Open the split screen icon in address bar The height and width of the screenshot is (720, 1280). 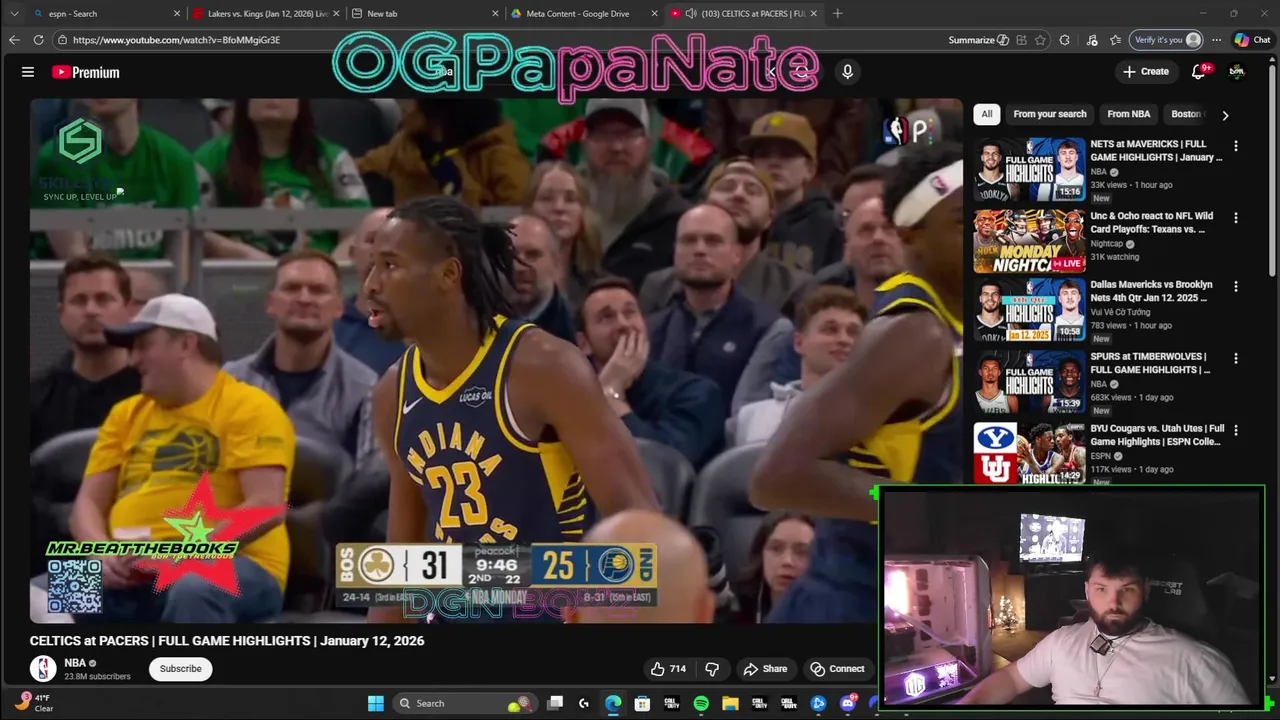click(1021, 40)
